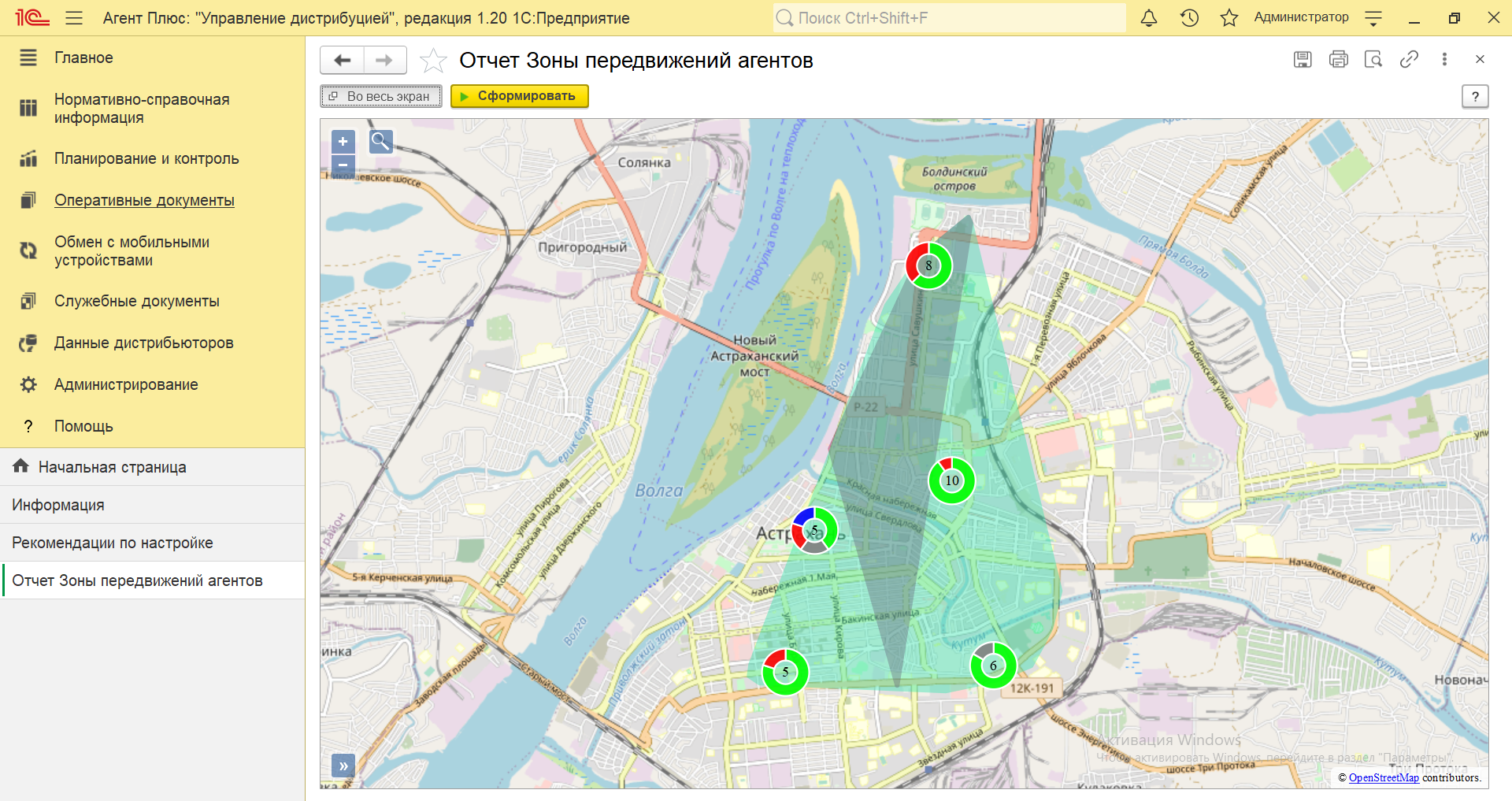The height and width of the screenshot is (801, 1512).
Task: Open the More actions three-dots menu
Action: coord(1444,59)
